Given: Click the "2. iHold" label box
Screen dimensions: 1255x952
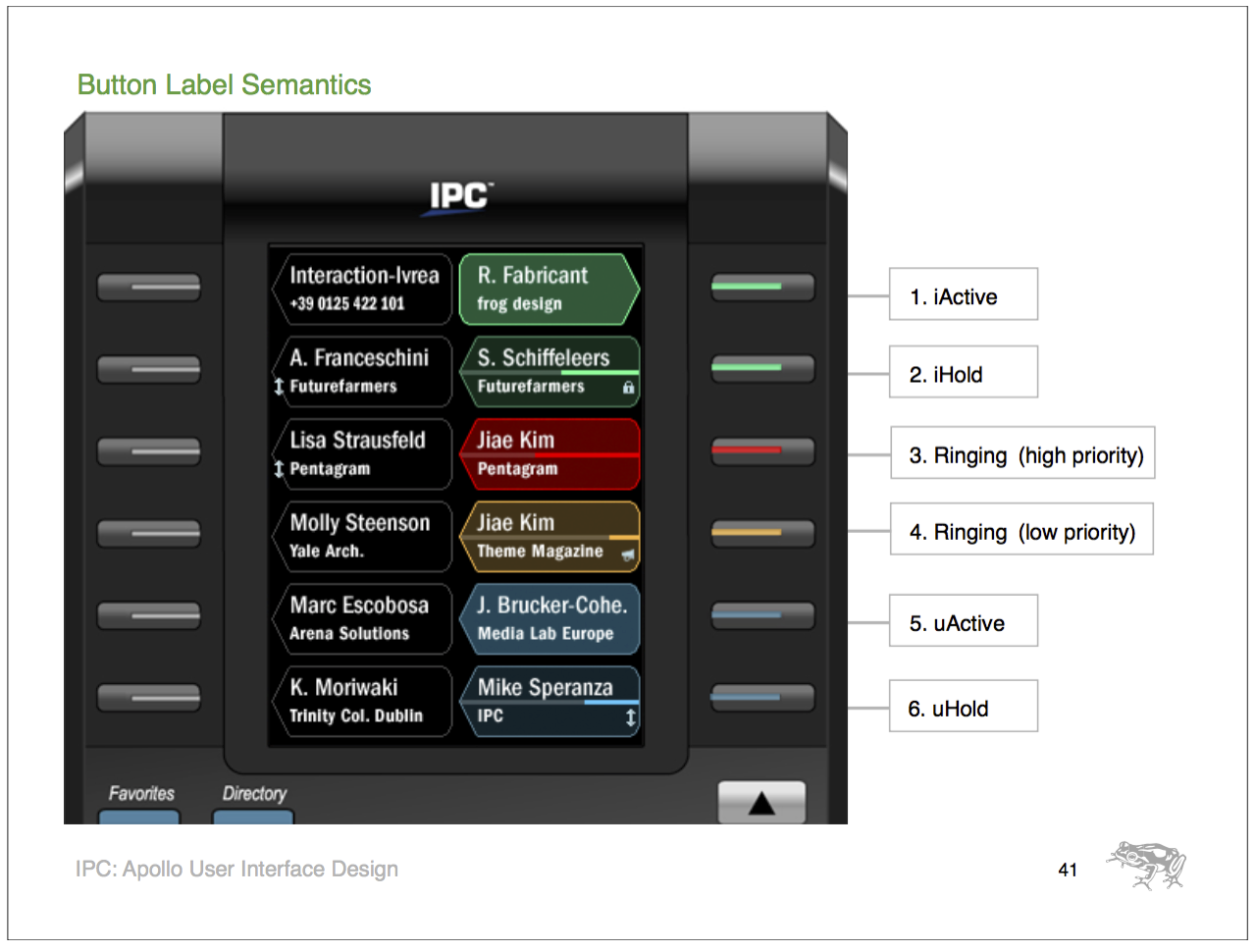Looking at the screenshot, I should (x=964, y=372).
